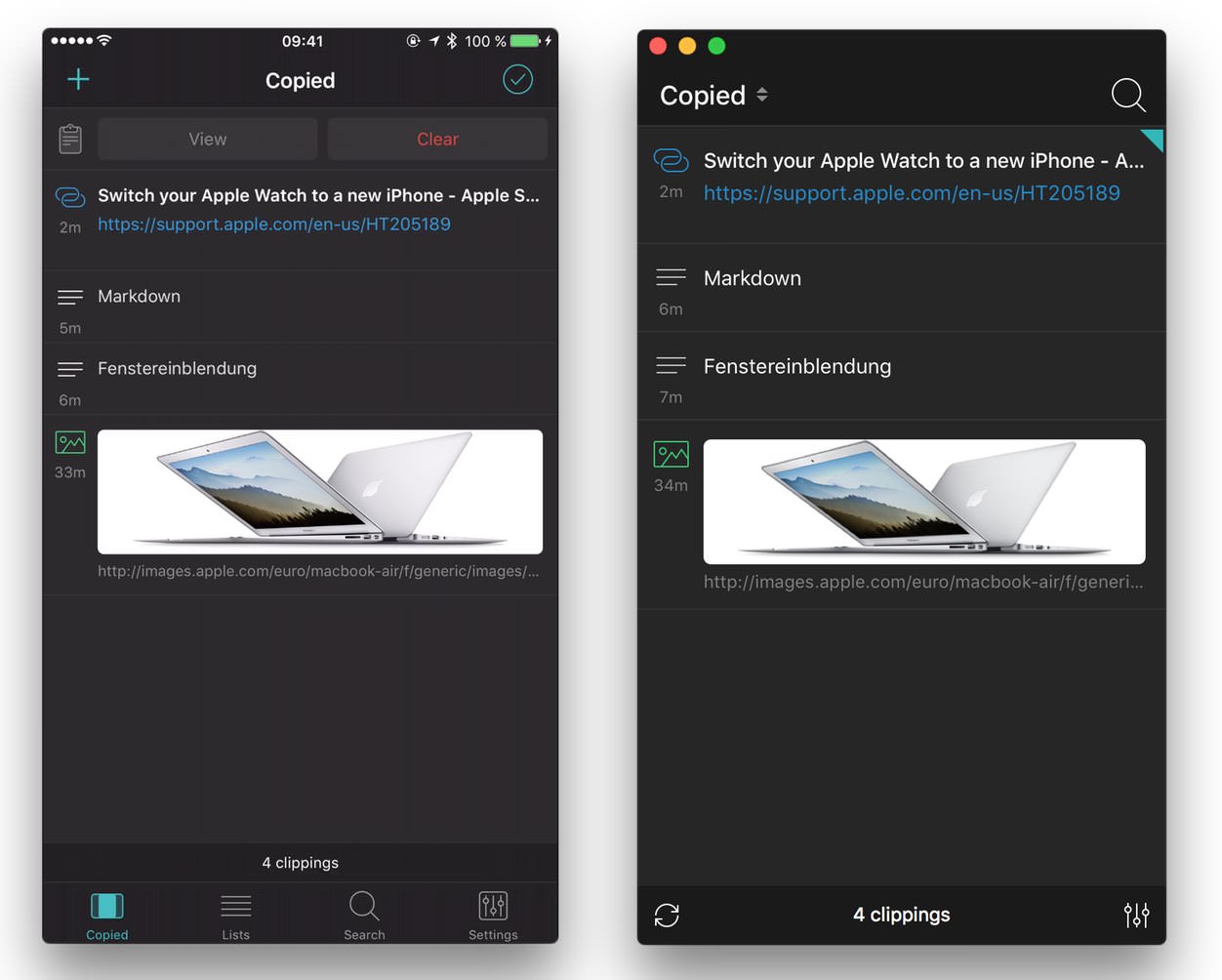Switch to Copied tab in iPhone app
Screen dimensions: 1222x980
(107, 916)
